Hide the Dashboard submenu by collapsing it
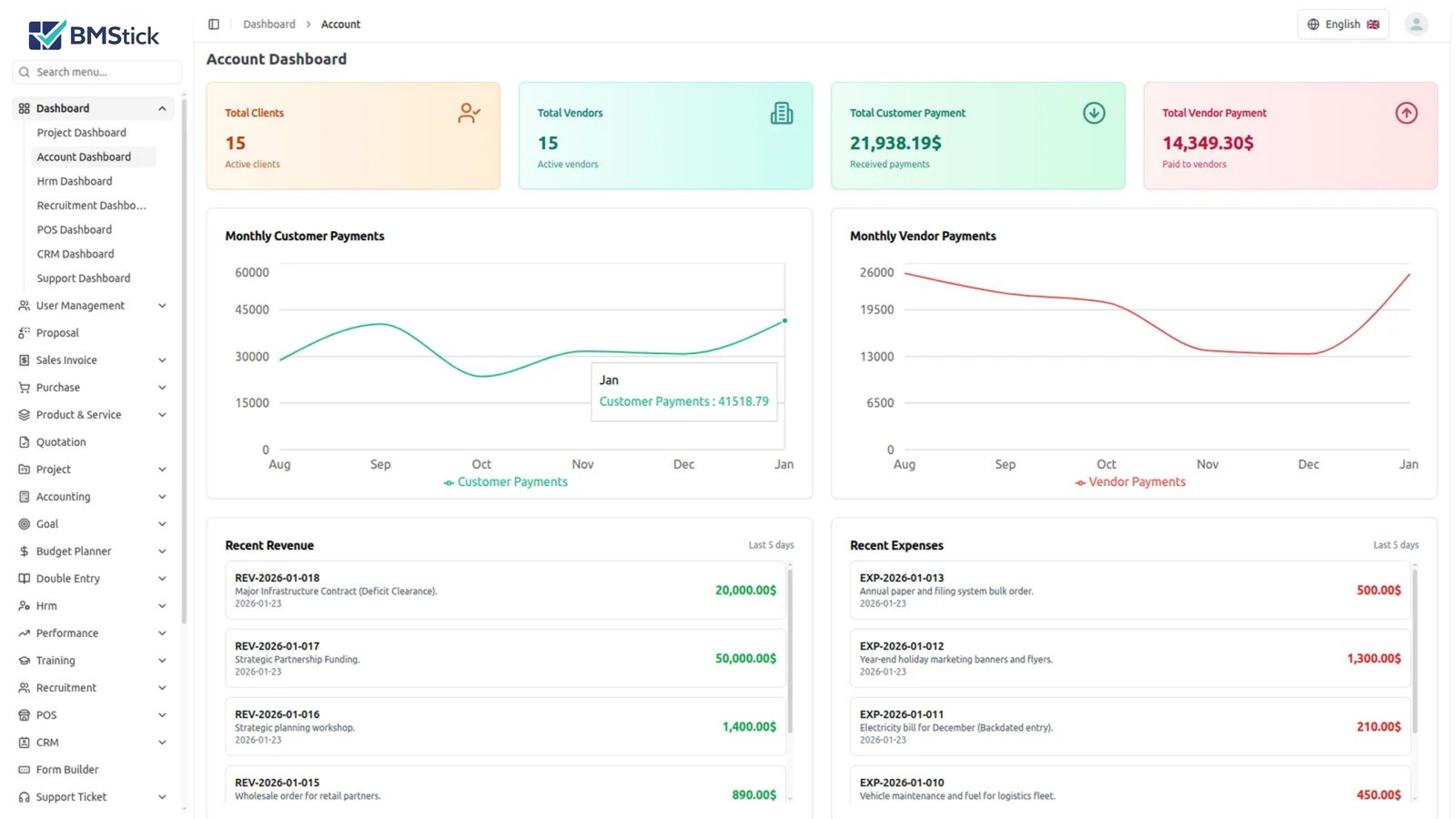 coord(161,107)
